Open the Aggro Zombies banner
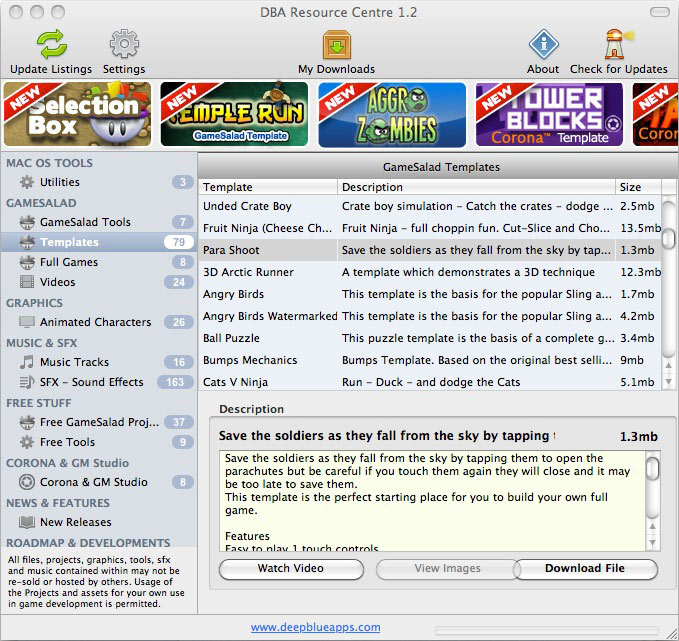This screenshot has width=679, height=641. coord(392,115)
